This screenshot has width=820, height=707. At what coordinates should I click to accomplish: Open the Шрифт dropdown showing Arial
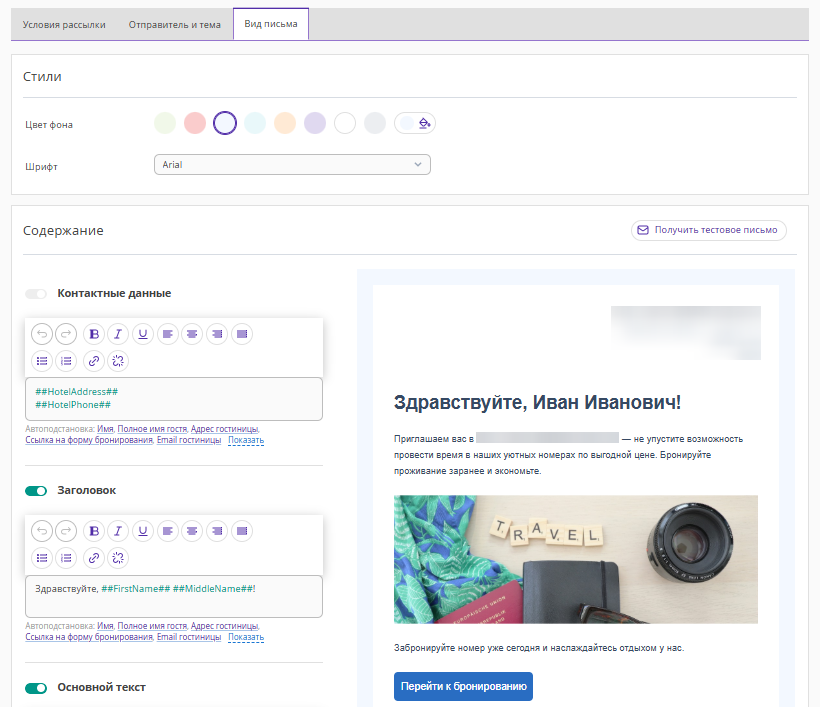coord(292,165)
